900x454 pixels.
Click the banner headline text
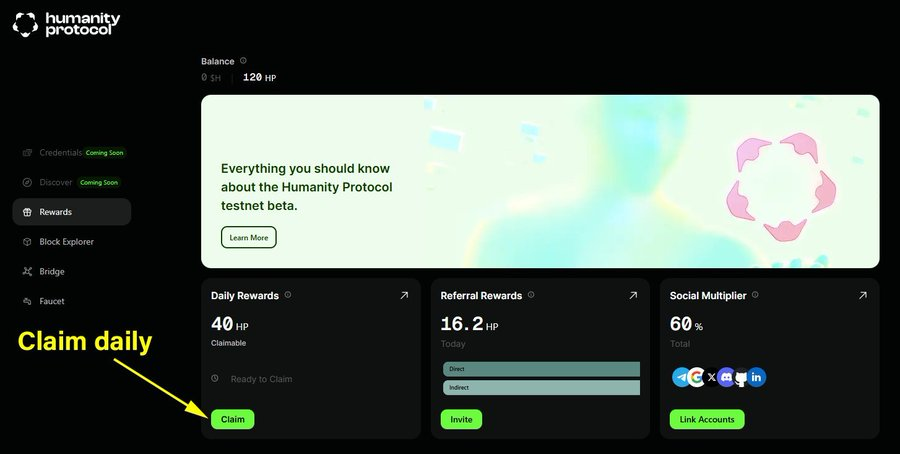pos(307,187)
